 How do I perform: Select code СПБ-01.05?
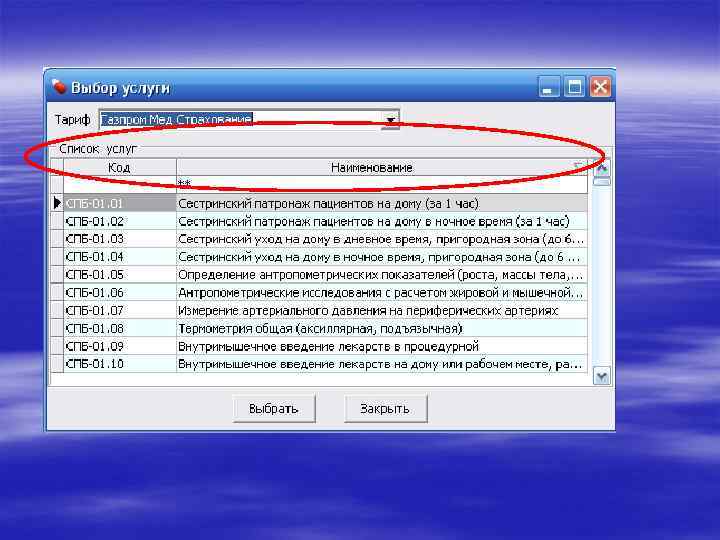[119, 275]
